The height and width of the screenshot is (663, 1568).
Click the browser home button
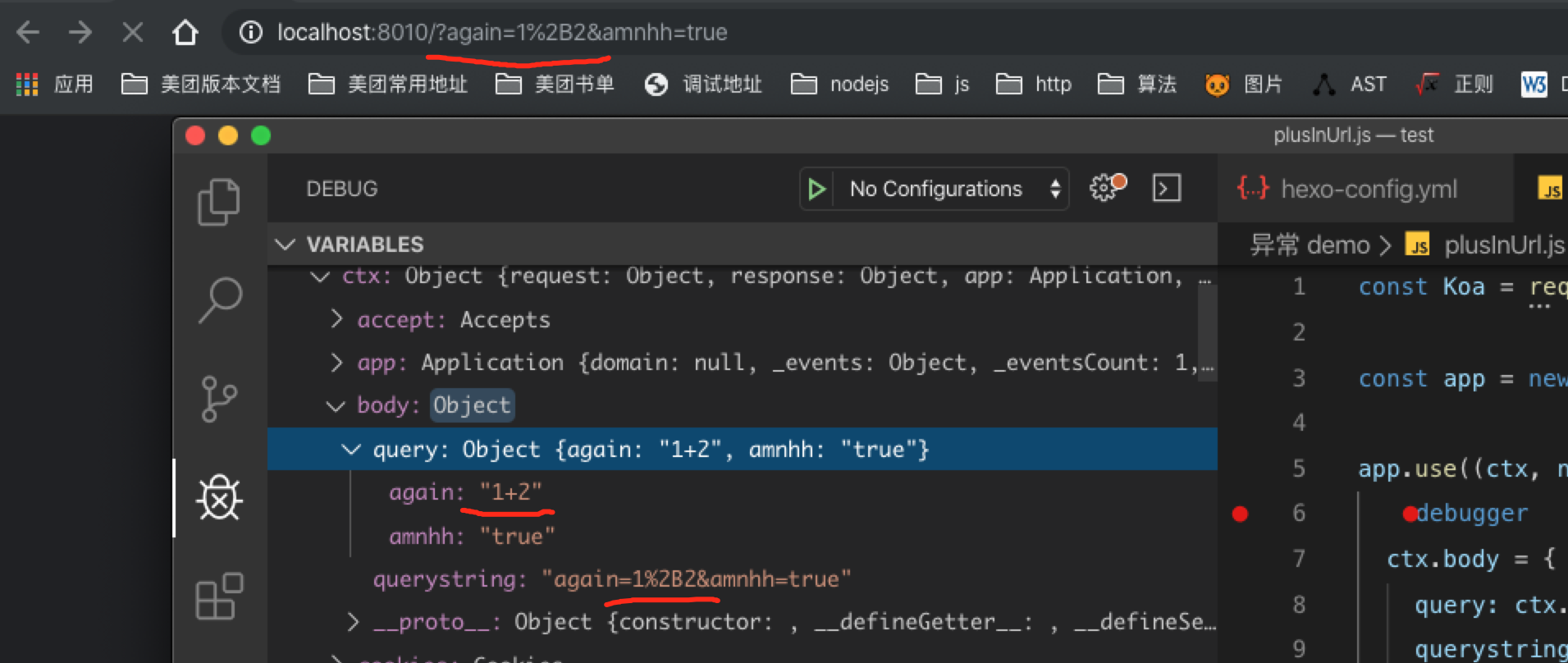click(x=185, y=33)
